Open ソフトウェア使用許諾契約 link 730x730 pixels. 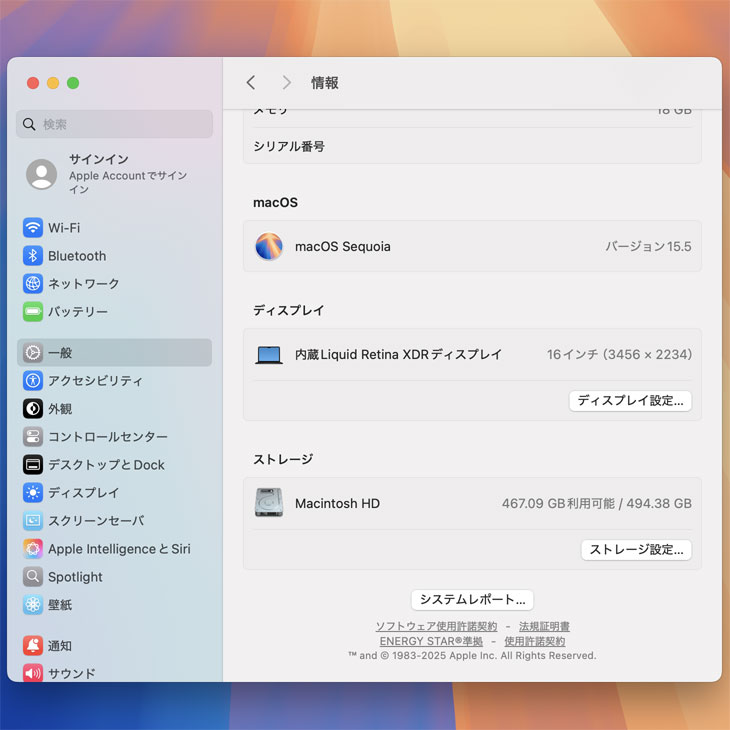tap(436, 627)
